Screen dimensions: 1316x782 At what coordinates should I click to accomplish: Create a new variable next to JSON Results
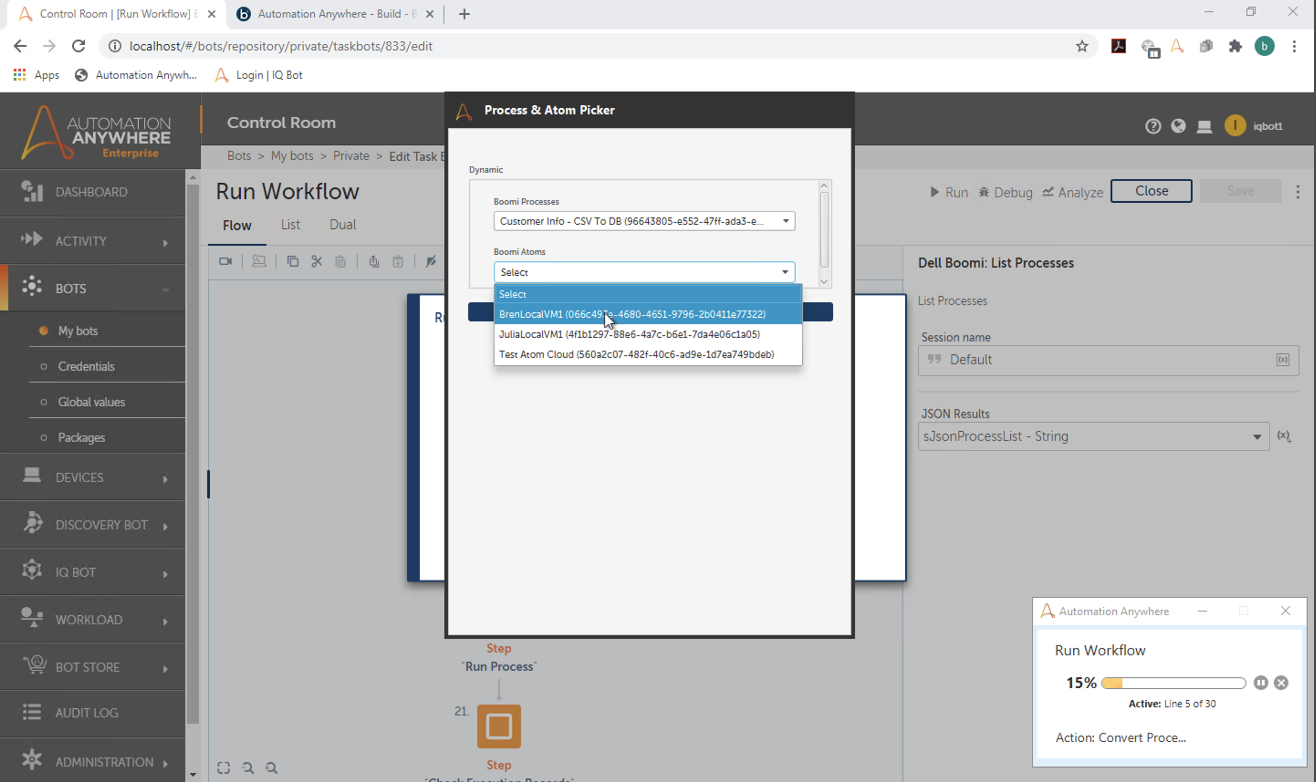coord(1285,436)
